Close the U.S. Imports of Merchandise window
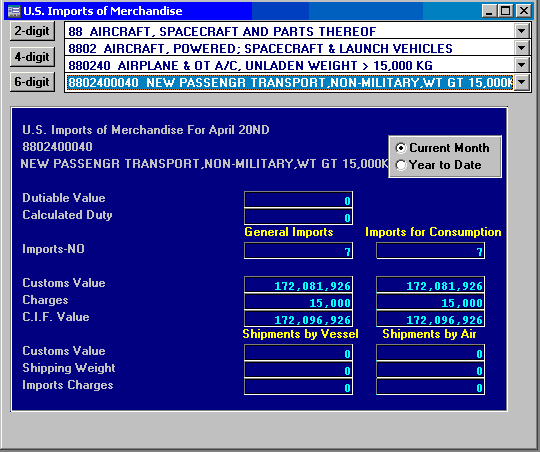The width and height of the screenshot is (540, 452). pyautogui.click(x=524, y=11)
